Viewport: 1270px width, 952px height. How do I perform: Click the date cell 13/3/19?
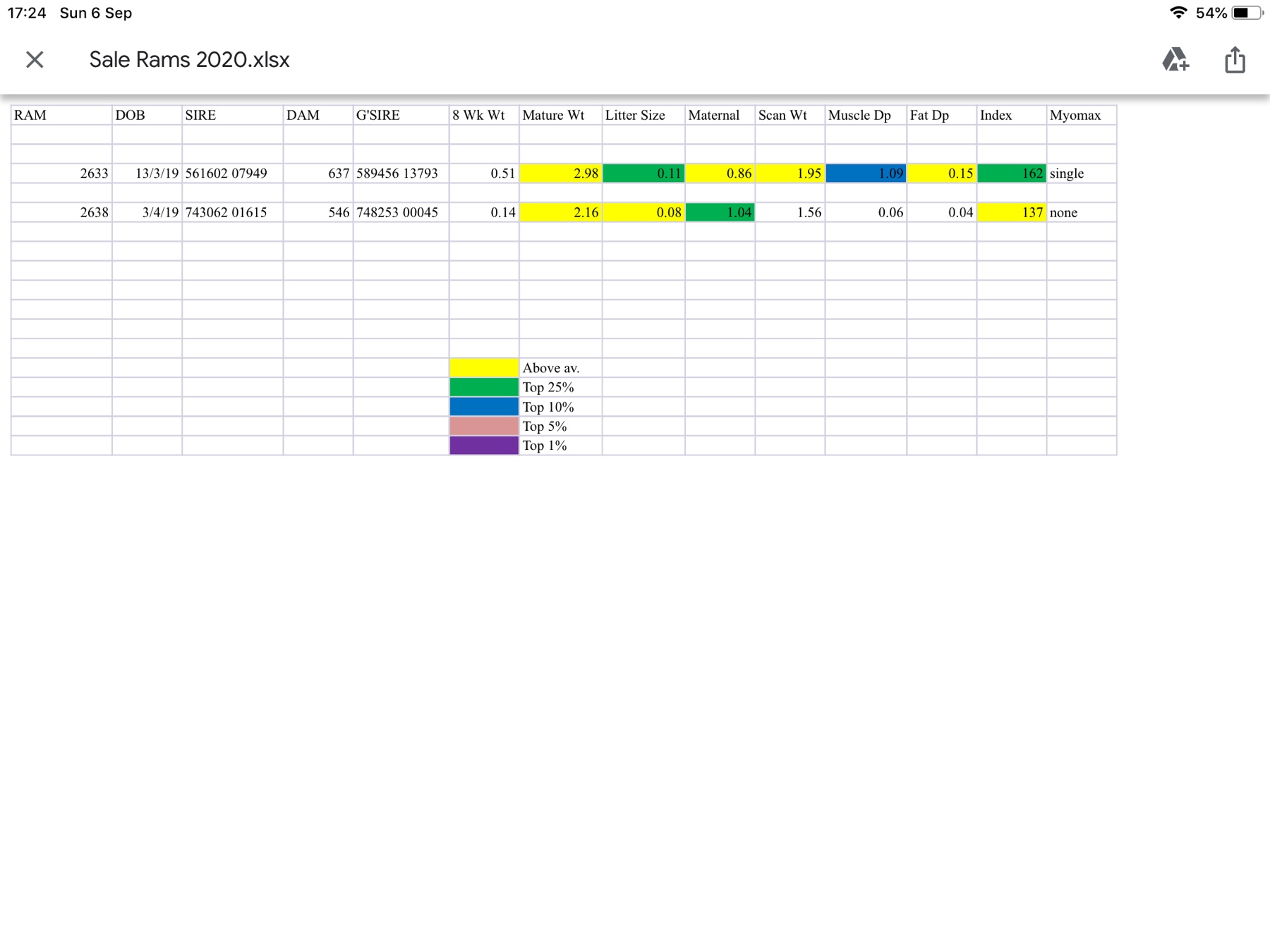157,173
